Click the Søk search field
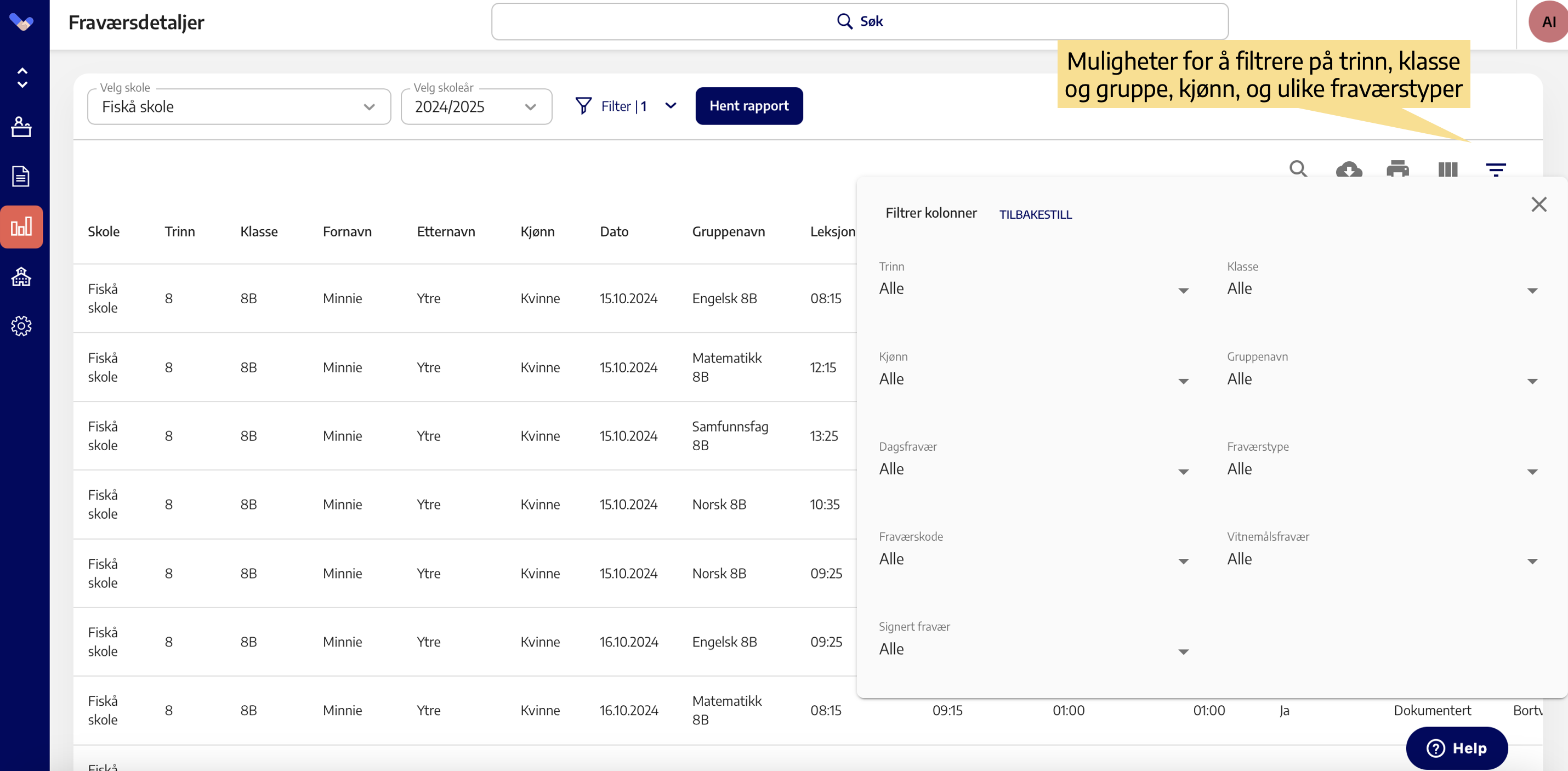 point(859,21)
